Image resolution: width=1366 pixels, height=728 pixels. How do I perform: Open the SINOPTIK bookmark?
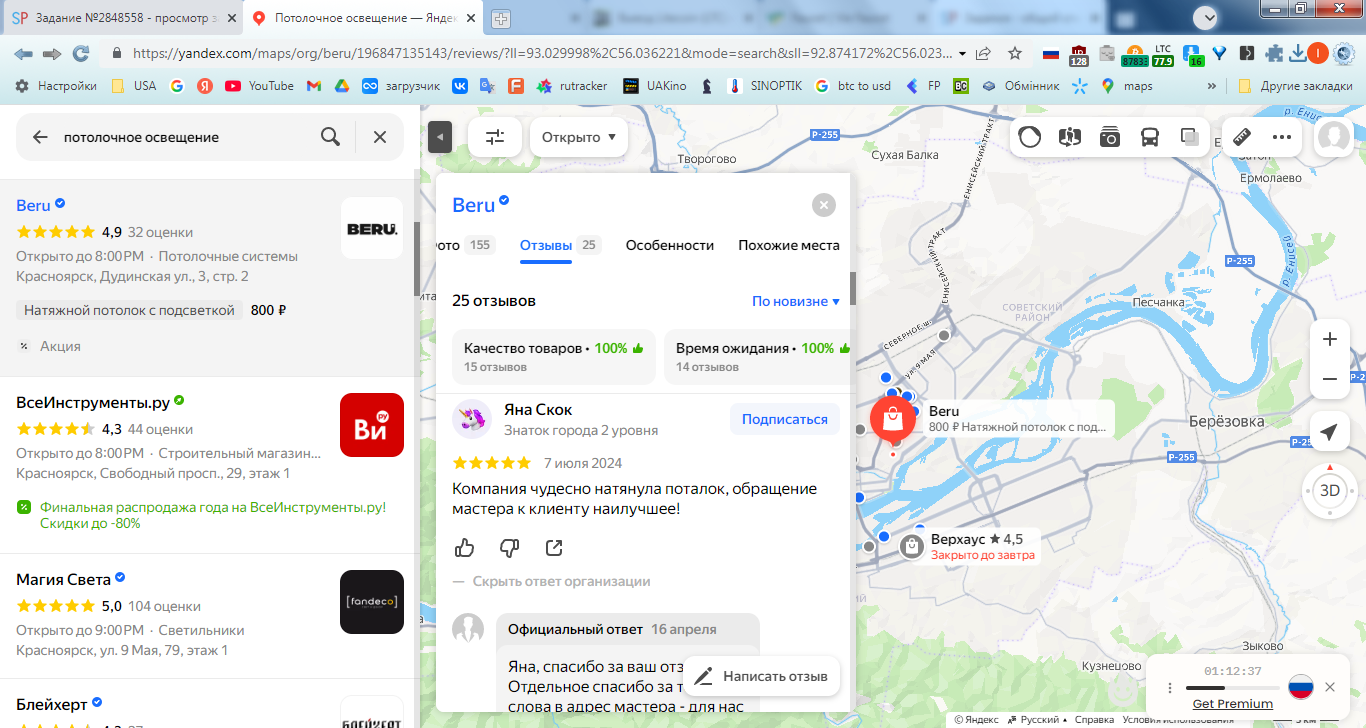click(765, 86)
